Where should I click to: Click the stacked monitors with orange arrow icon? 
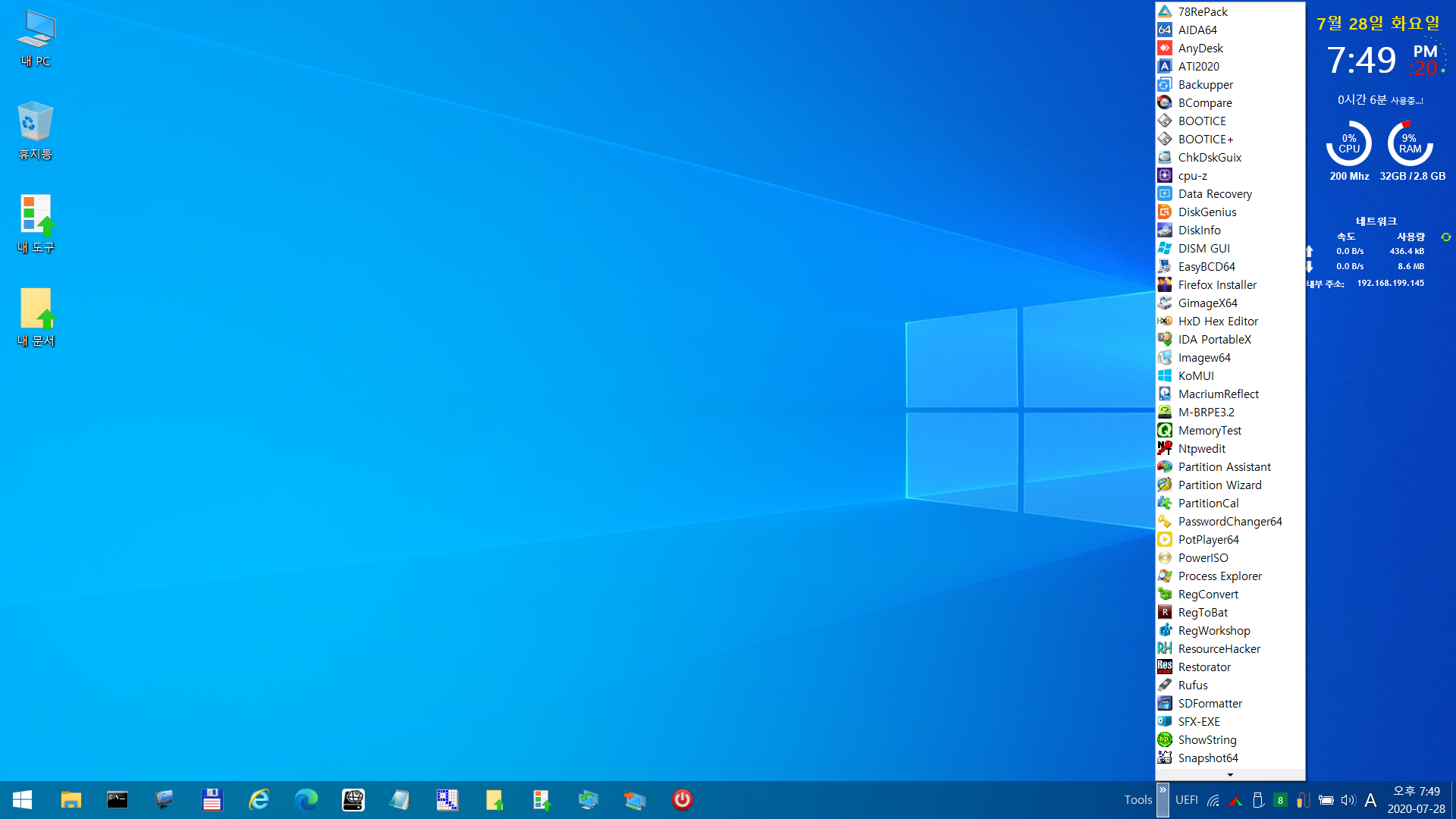(x=635, y=800)
